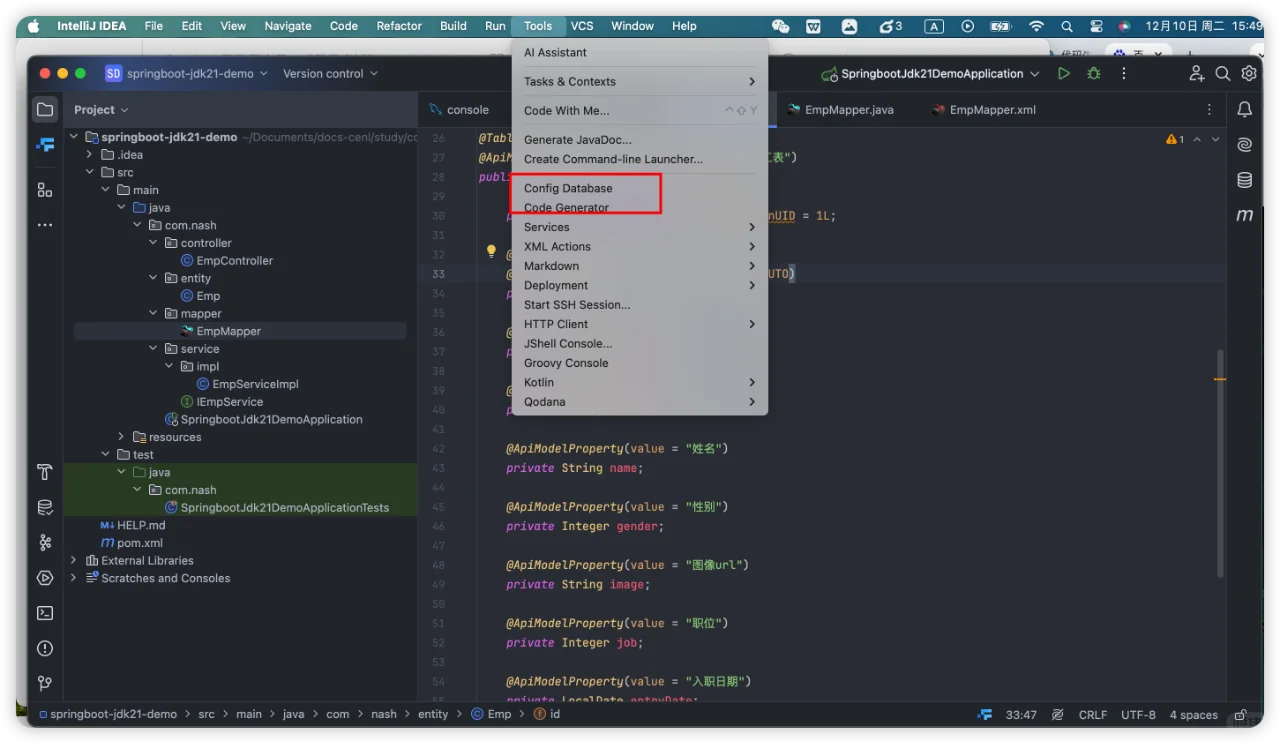The height and width of the screenshot is (743, 1280).
Task: Switch to the console tab
Action: coord(458,110)
